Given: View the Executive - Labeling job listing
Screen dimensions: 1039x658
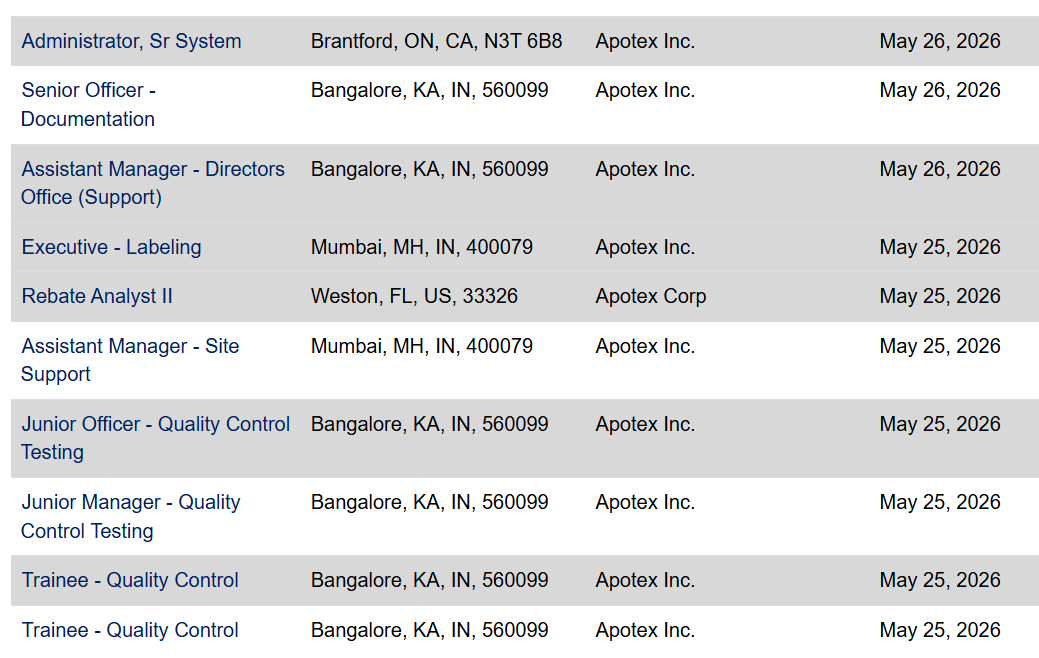Looking at the screenshot, I should (111, 247).
